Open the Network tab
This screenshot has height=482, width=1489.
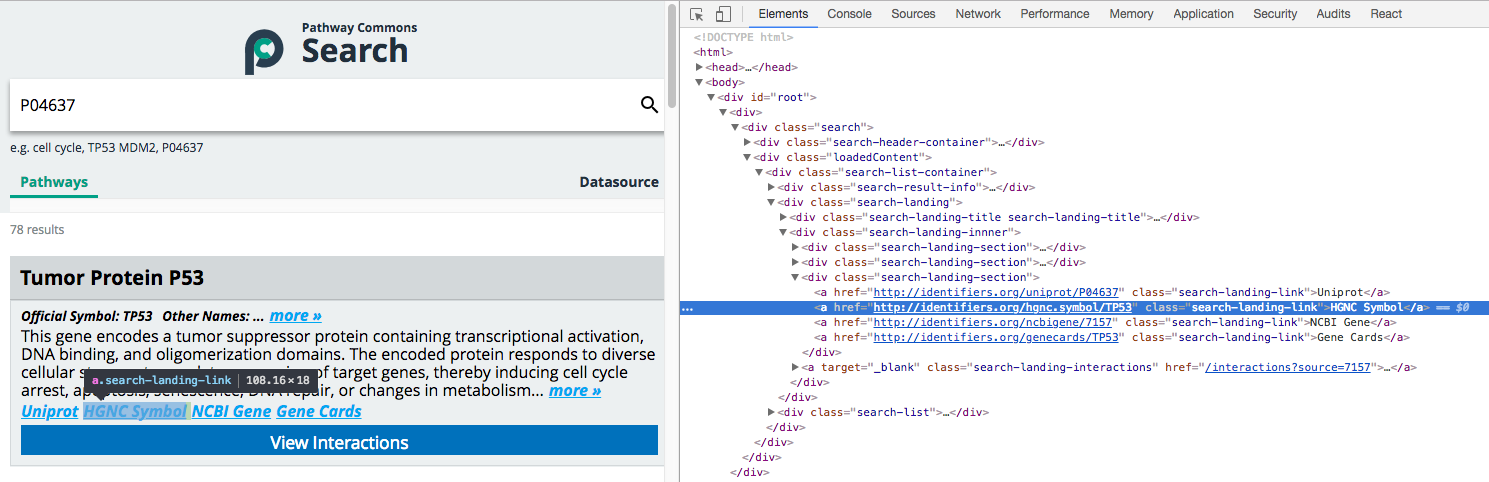(x=978, y=14)
